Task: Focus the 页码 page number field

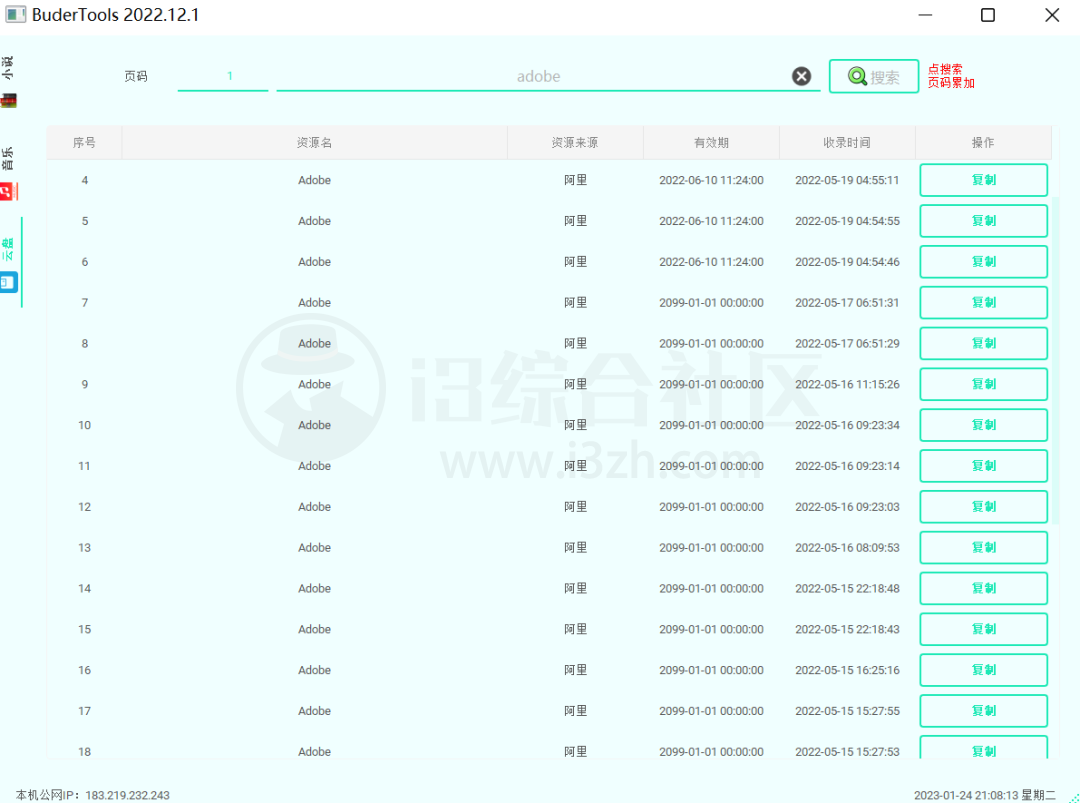Action: click(x=223, y=76)
